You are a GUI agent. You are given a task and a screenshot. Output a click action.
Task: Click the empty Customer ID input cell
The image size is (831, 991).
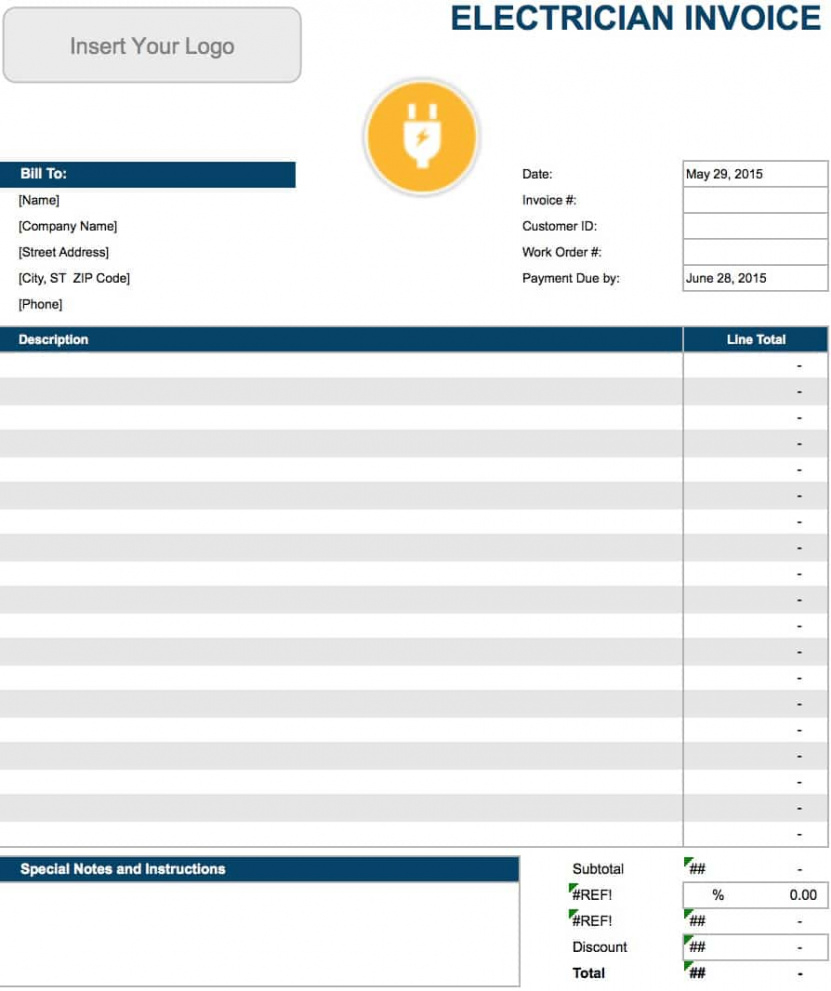click(x=755, y=226)
